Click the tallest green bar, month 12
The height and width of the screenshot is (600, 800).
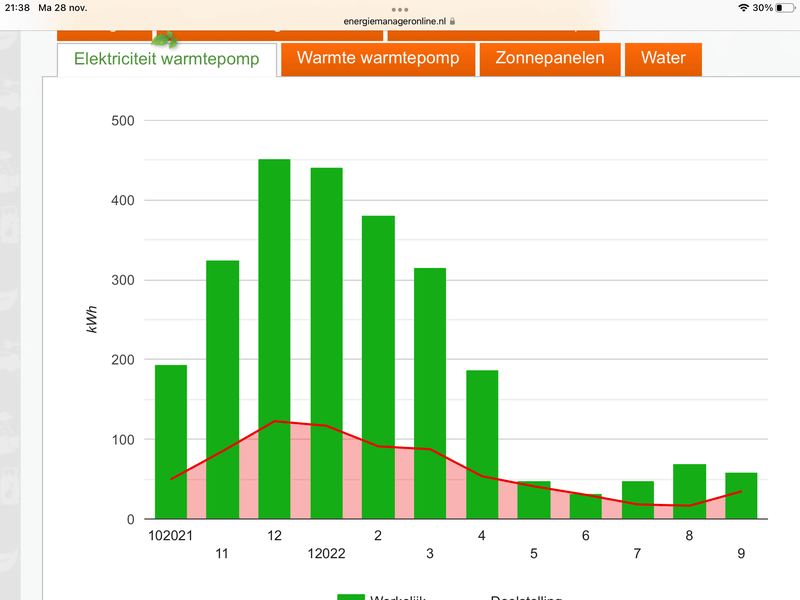click(x=274, y=339)
